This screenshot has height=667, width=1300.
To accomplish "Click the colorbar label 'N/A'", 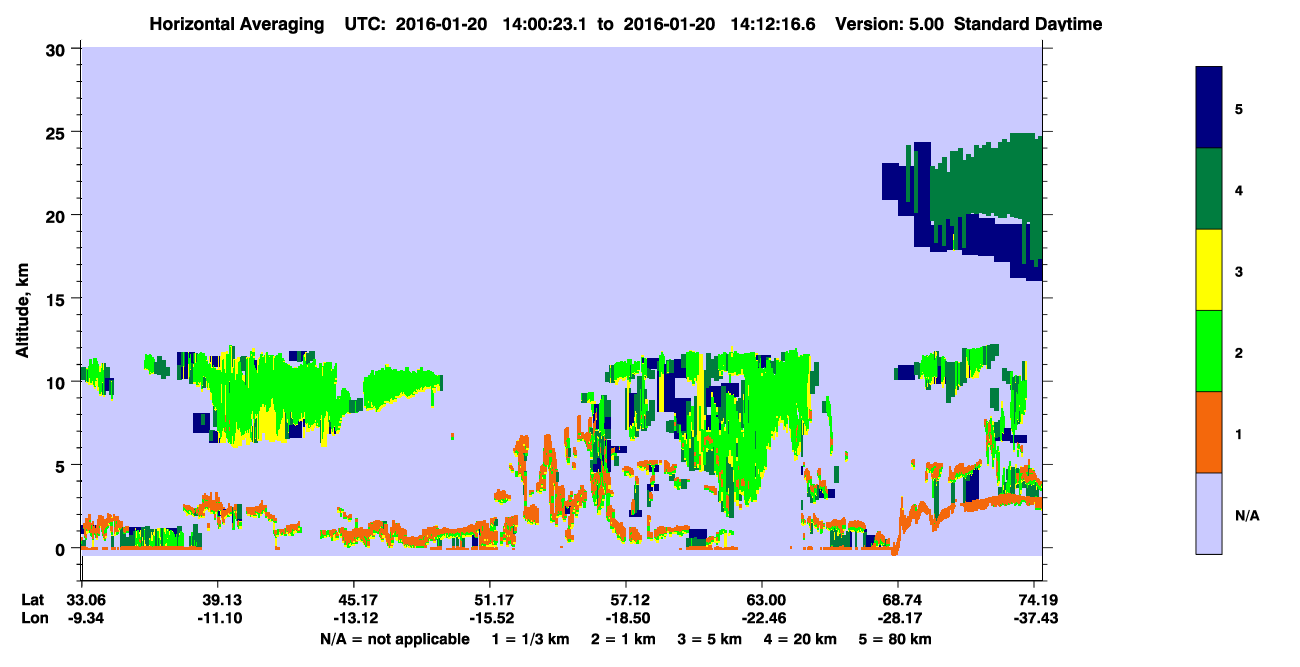I will [x=1246, y=516].
